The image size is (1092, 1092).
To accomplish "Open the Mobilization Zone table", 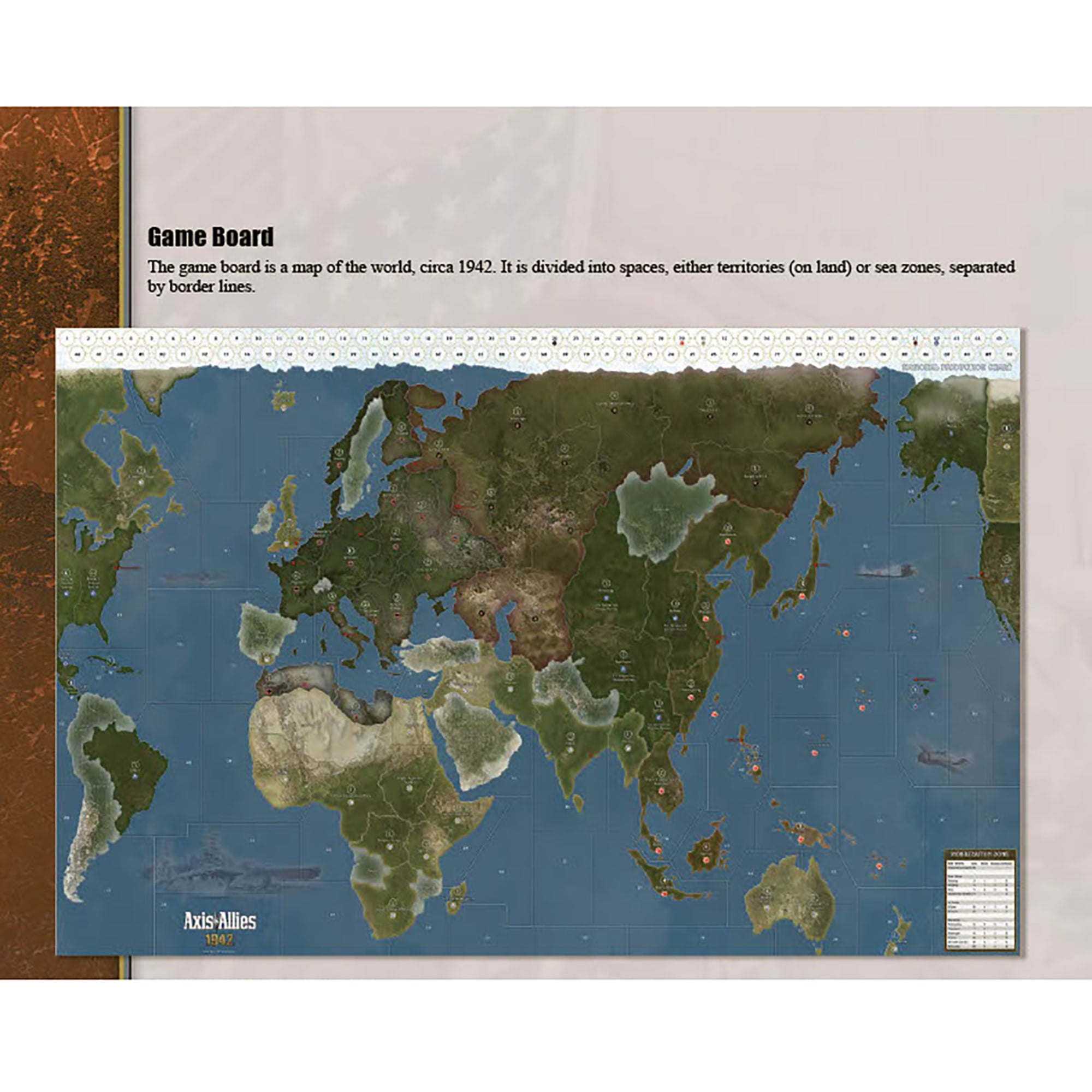I will 980,902.
